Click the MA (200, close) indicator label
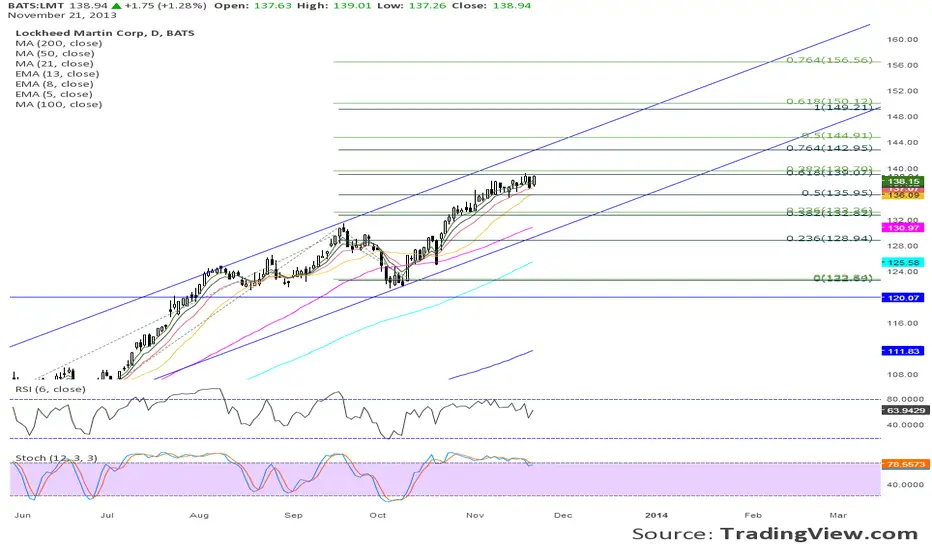The image size is (932, 550). (59, 43)
